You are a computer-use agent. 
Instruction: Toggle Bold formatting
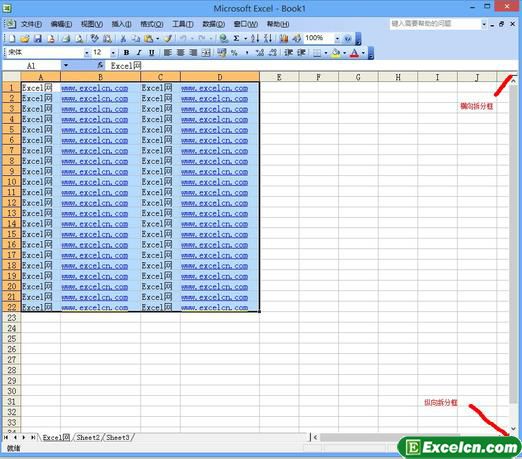(x=126, y=53)
